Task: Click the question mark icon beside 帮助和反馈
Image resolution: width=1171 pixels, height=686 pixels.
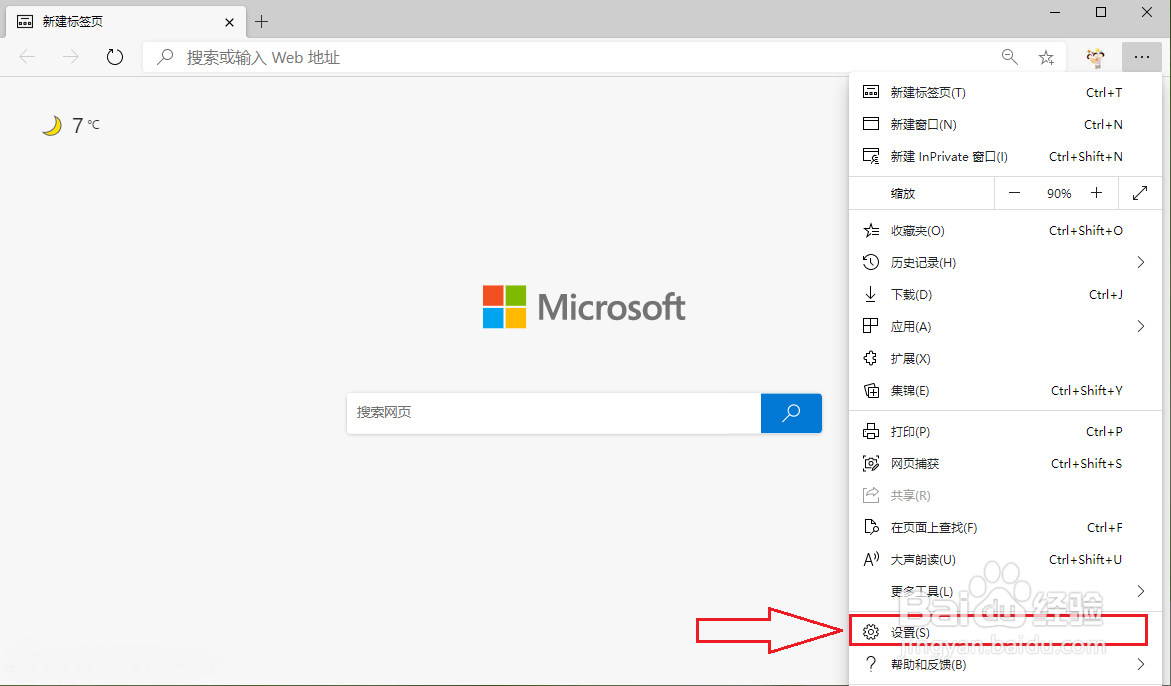Action: 870,664
